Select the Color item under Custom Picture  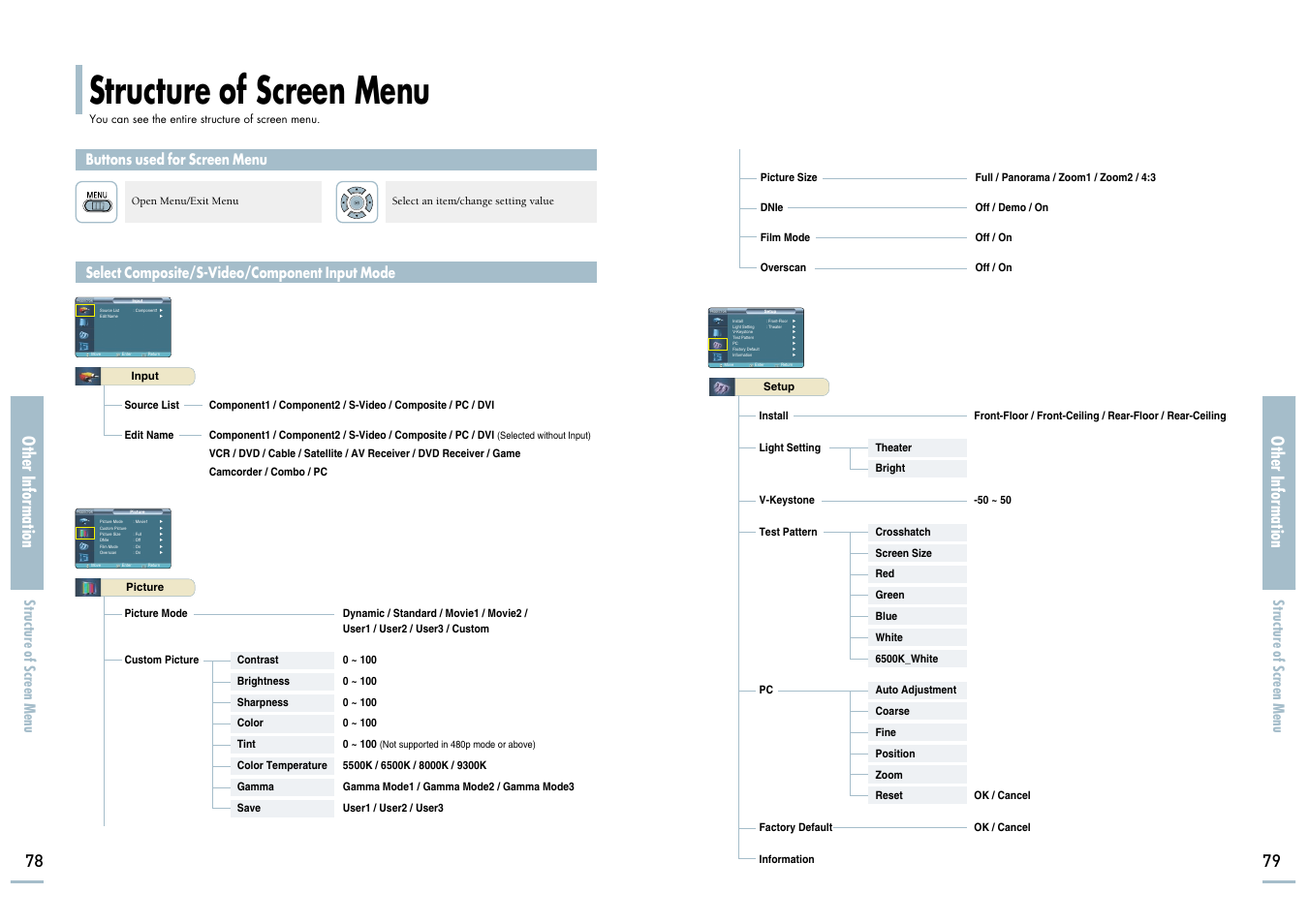click(x=282, y=724)
